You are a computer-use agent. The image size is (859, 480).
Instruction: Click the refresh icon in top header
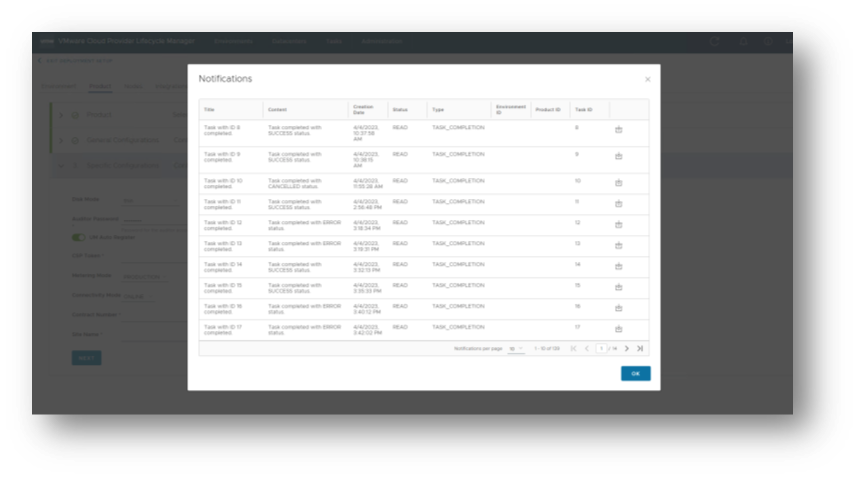[714, 42]
